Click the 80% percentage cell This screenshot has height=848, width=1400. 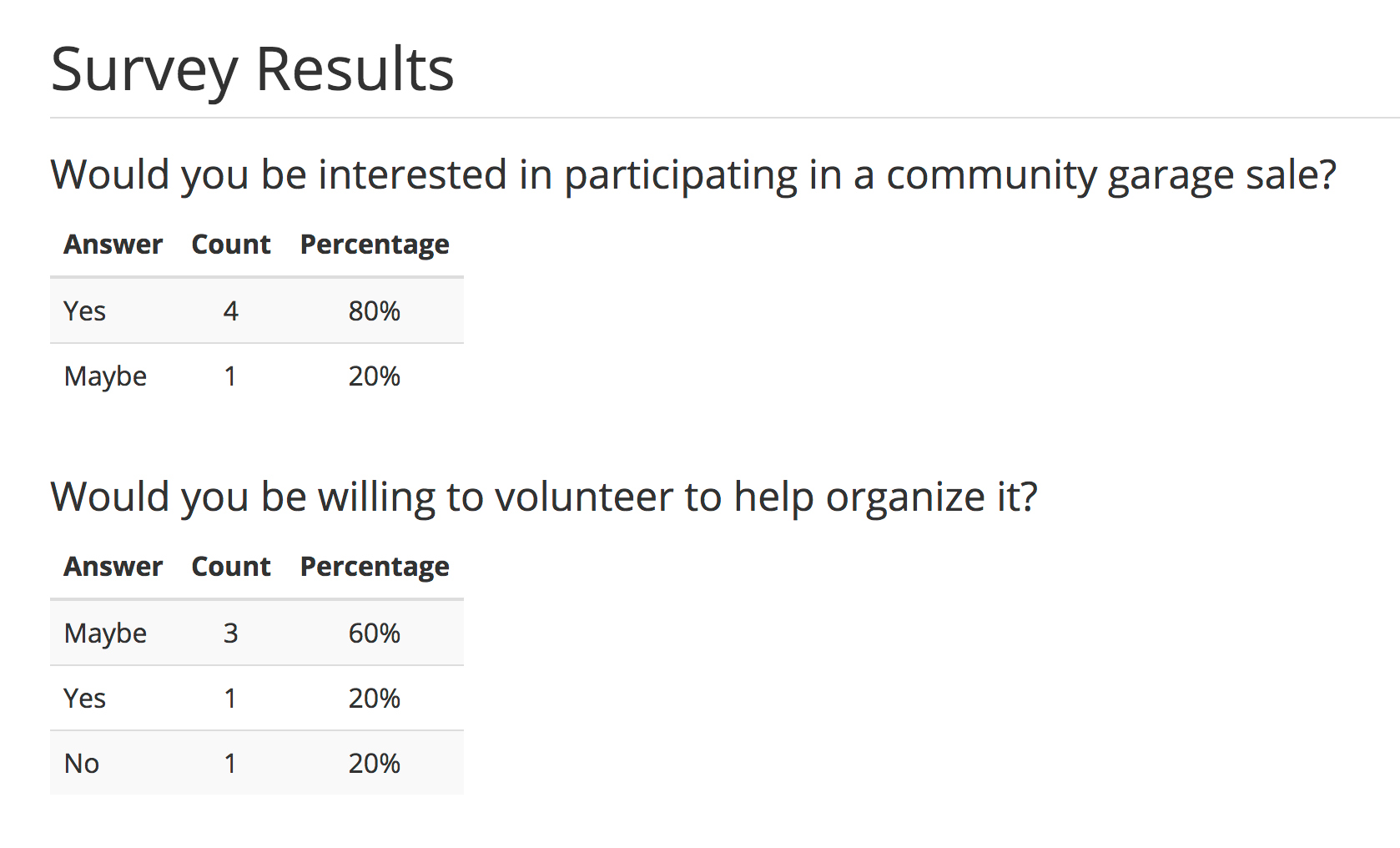point(375,311)
